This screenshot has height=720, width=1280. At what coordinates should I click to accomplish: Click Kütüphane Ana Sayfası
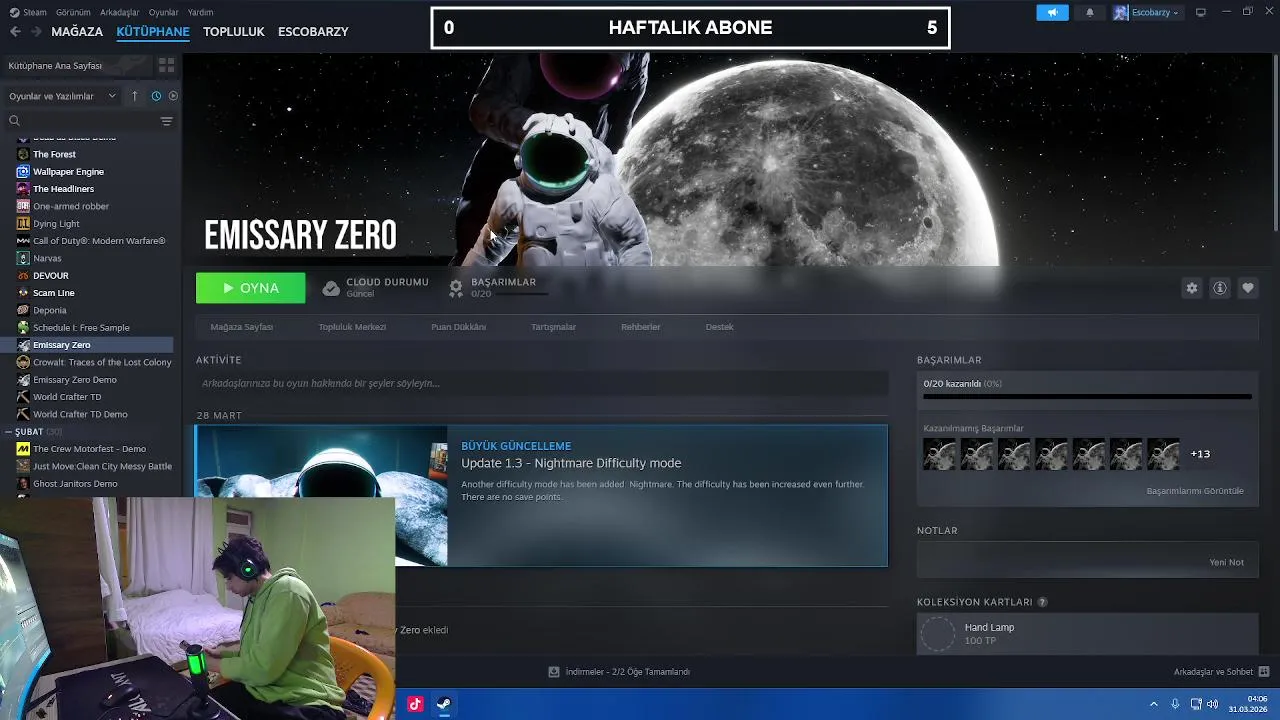(x=55, y=65)
